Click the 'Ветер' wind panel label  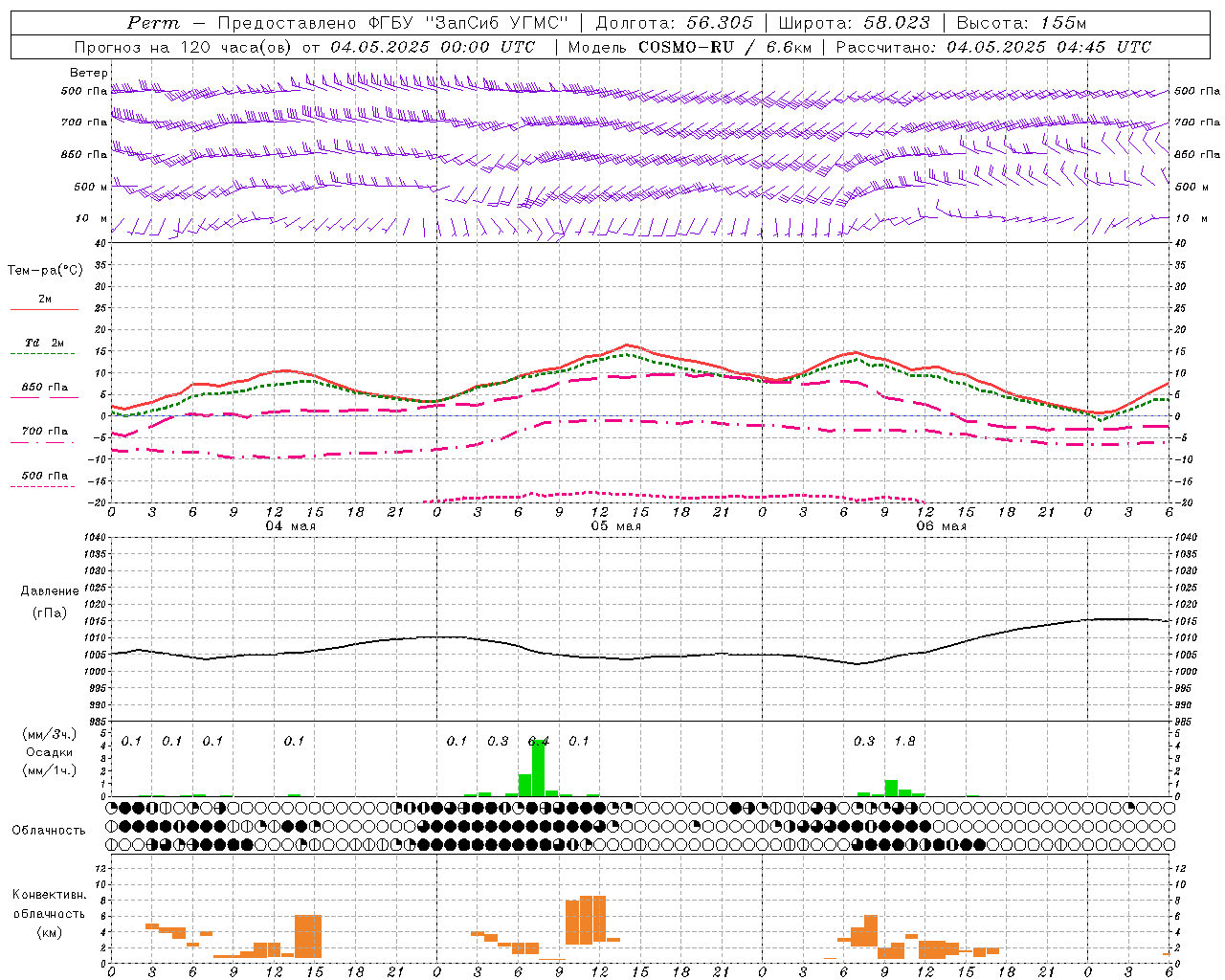point(89,73)
